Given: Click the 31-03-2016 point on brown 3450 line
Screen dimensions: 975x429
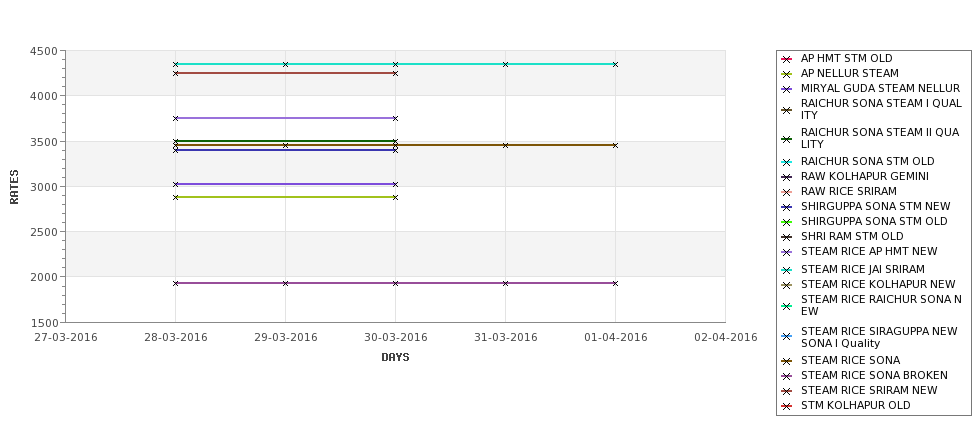Looking at the screenshot, I should point(506,145).
